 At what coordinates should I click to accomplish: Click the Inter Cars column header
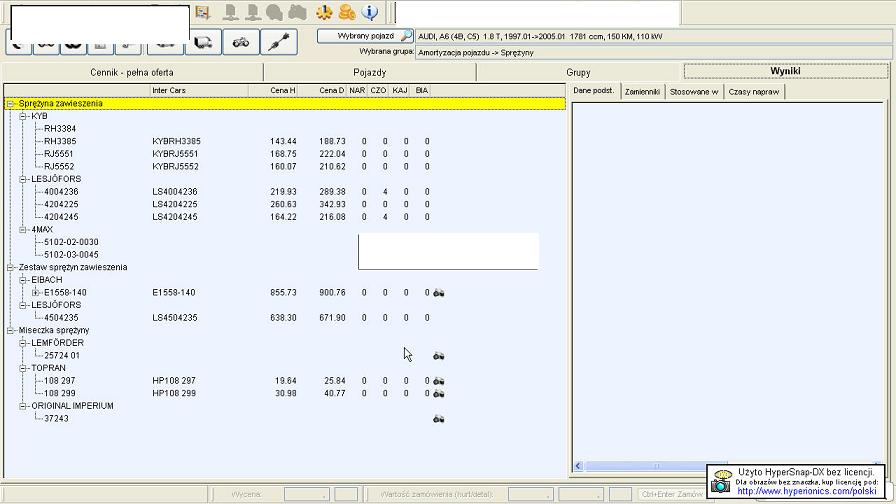click(x=199, y=90)
